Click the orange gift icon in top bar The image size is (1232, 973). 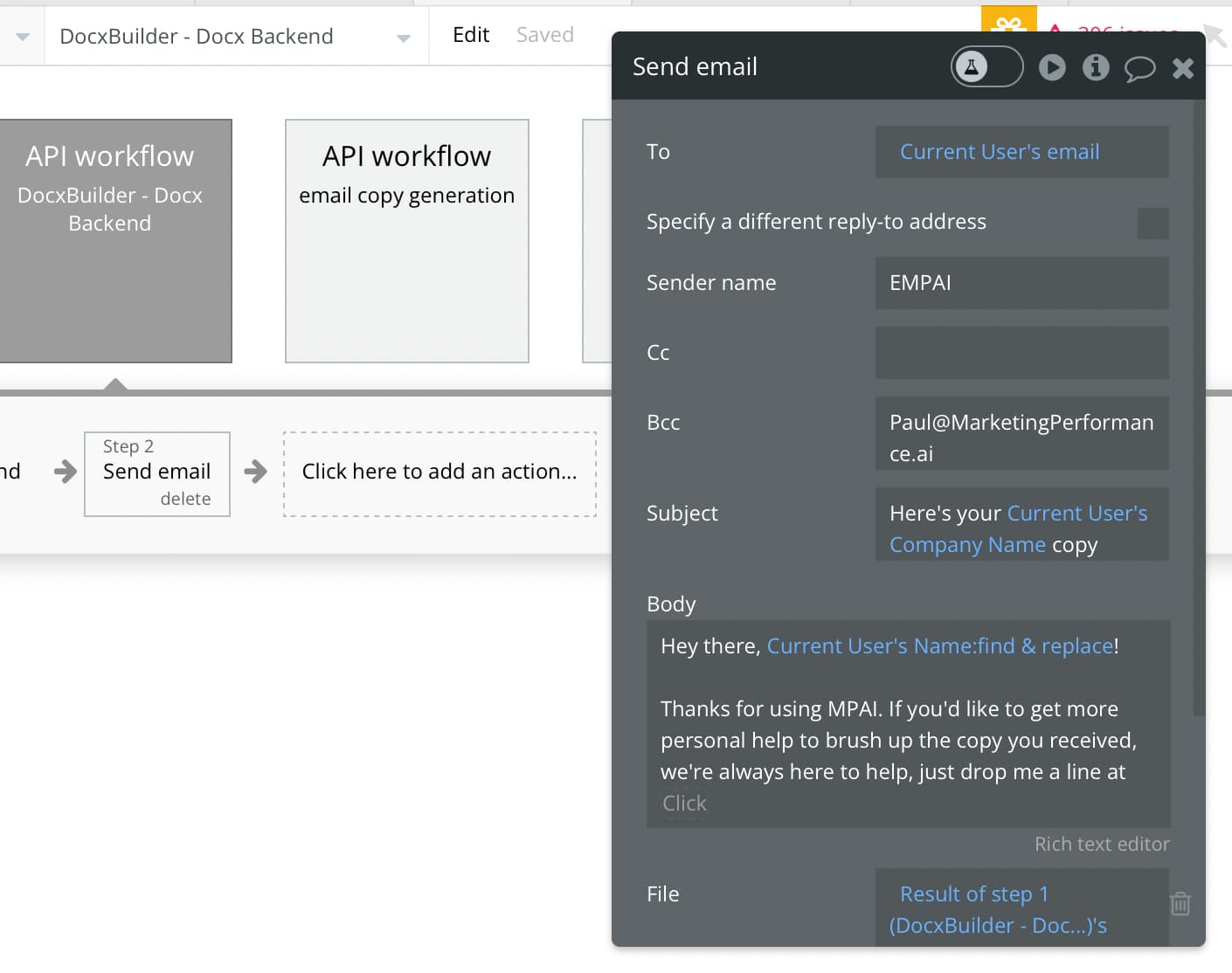1008,21
